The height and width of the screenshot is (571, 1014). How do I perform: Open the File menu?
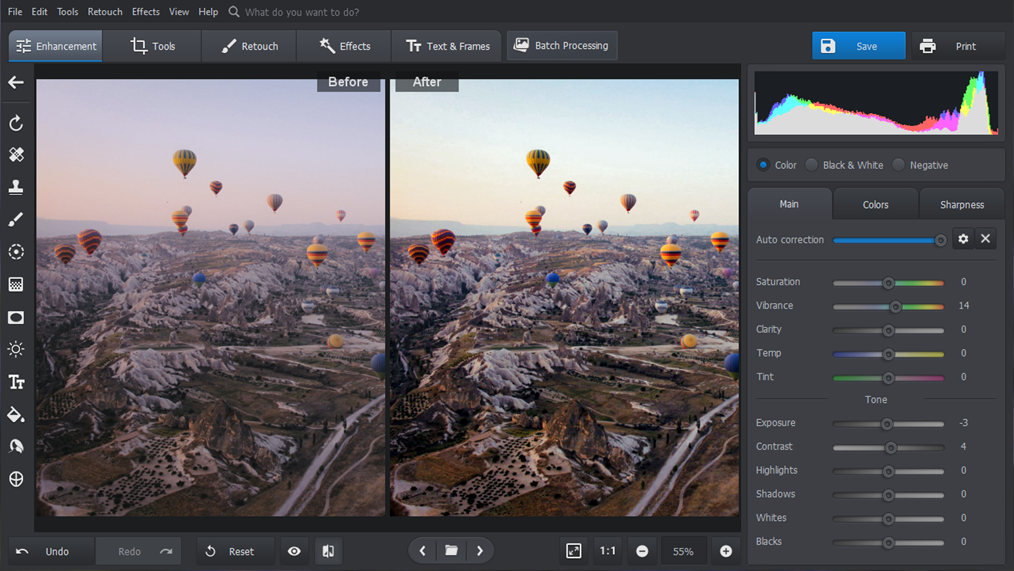(x=15, y=12)
